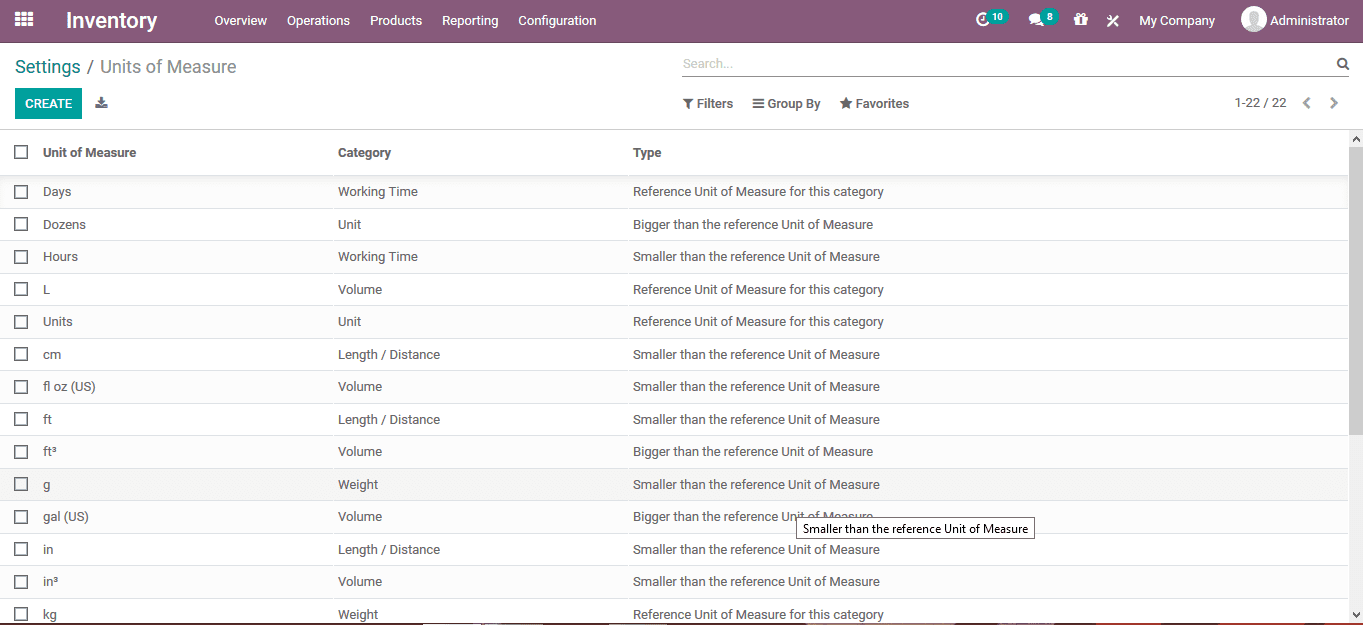Screen dimensions: 1363x625
Task: Open the Favorites dropdown
Action: (873, 103)
